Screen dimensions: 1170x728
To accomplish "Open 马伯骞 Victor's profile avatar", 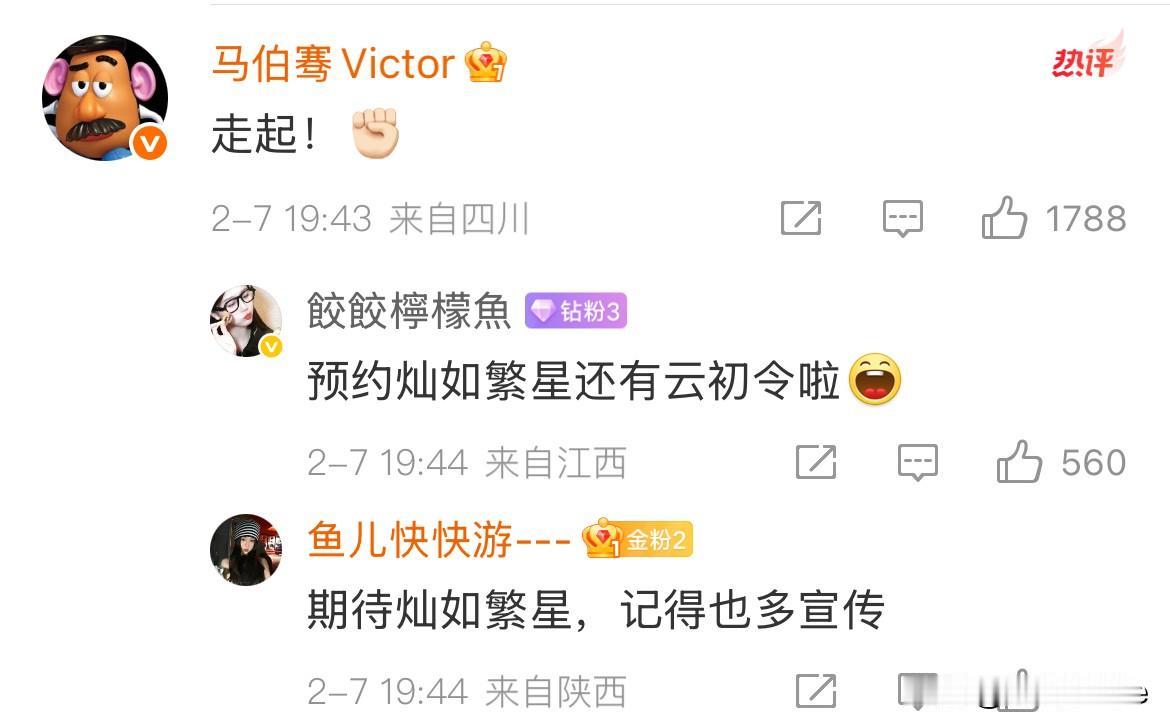I will (104, 98).
